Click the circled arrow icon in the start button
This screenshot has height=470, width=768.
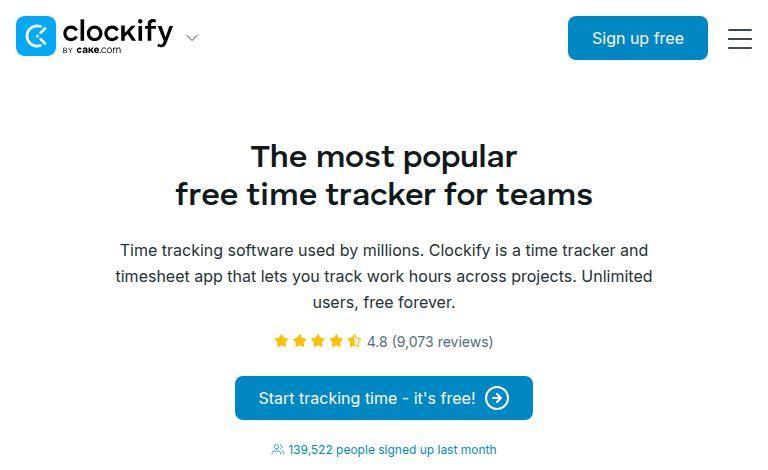tap(497, 398)
